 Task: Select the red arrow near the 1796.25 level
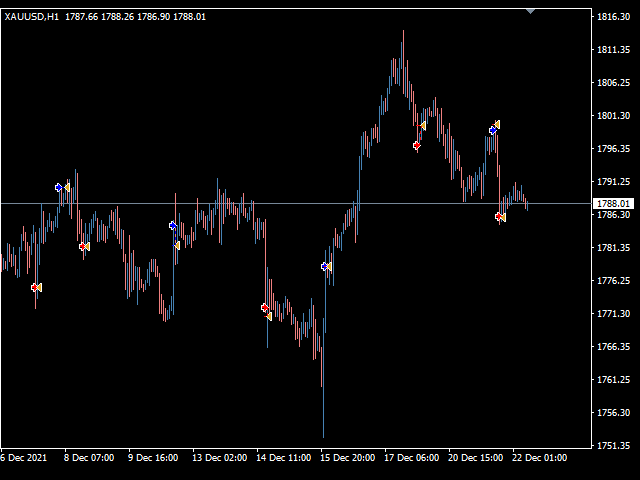pyautogui.click(x=416, y=145)
